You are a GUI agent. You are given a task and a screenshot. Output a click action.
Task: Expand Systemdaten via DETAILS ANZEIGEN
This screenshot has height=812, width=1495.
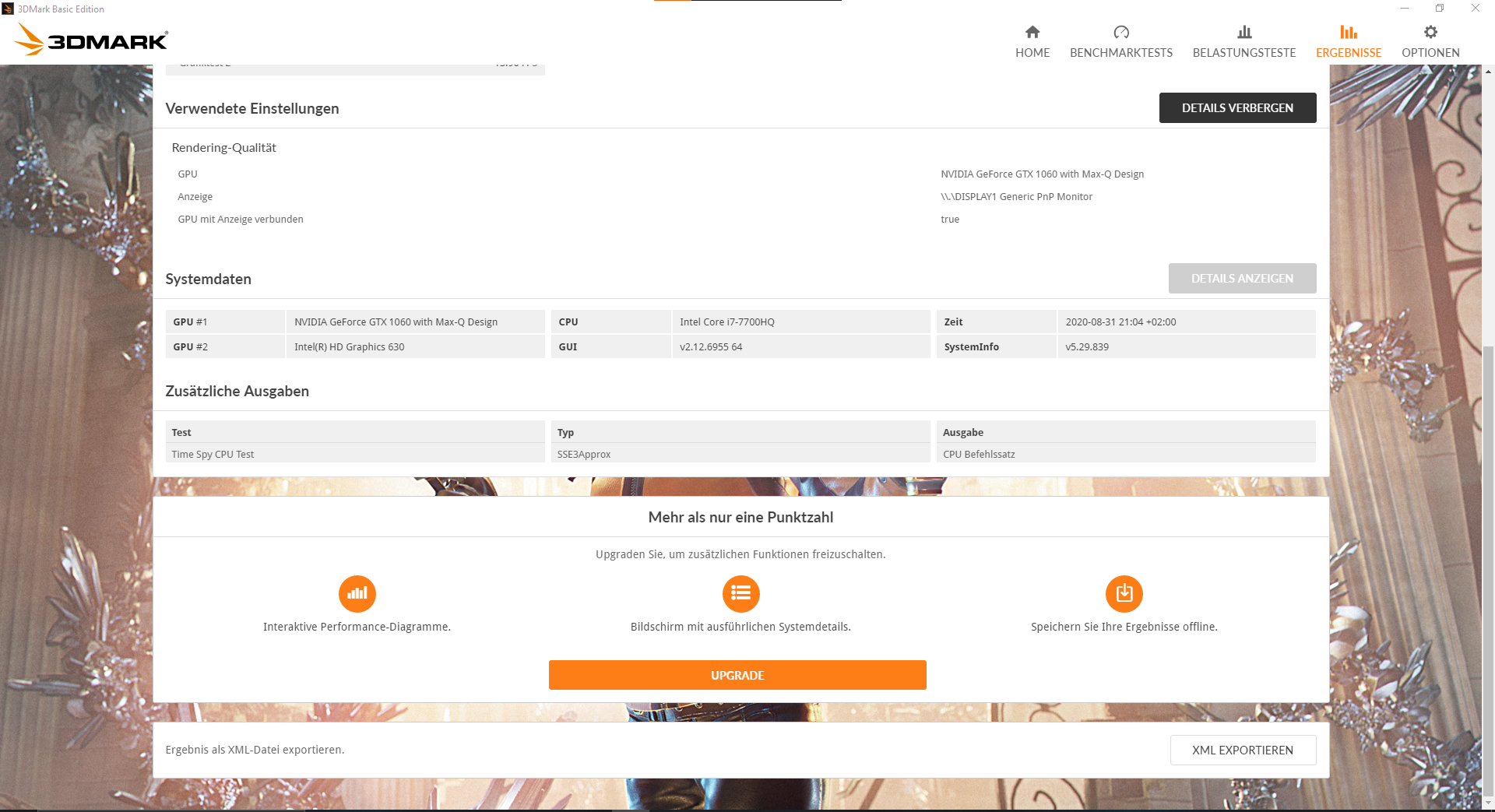tap(1242, 278)
